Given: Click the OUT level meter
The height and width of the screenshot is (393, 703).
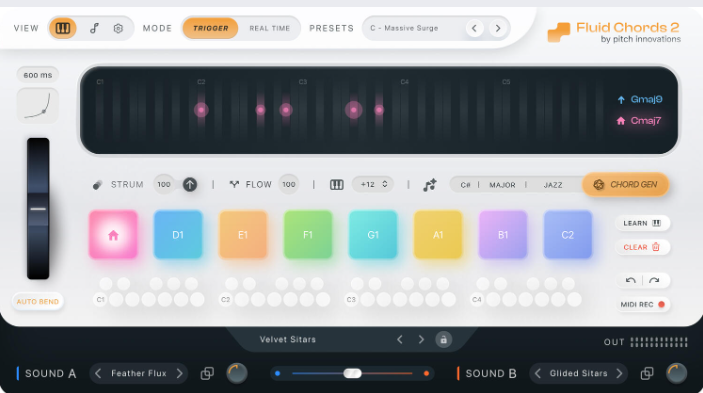Looking at the screenshot, I should [x=659, y=342].
